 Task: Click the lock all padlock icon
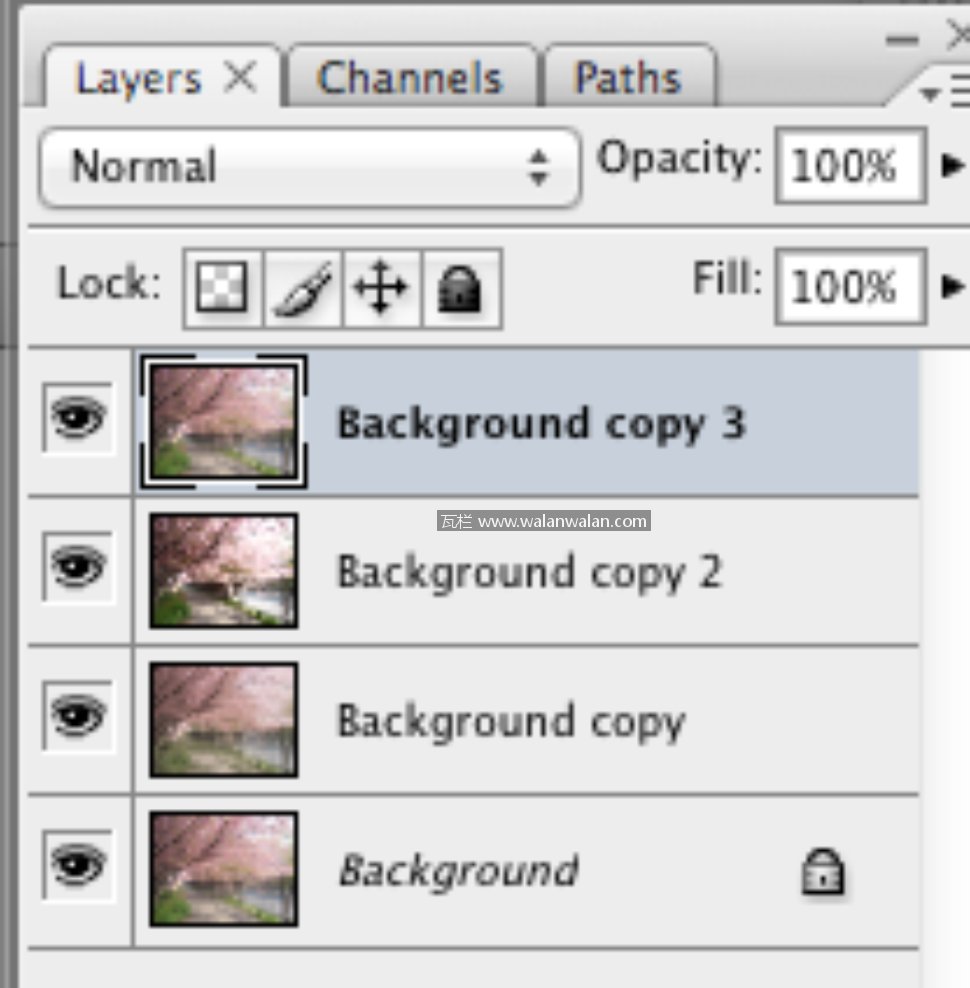tap(461, 289)
